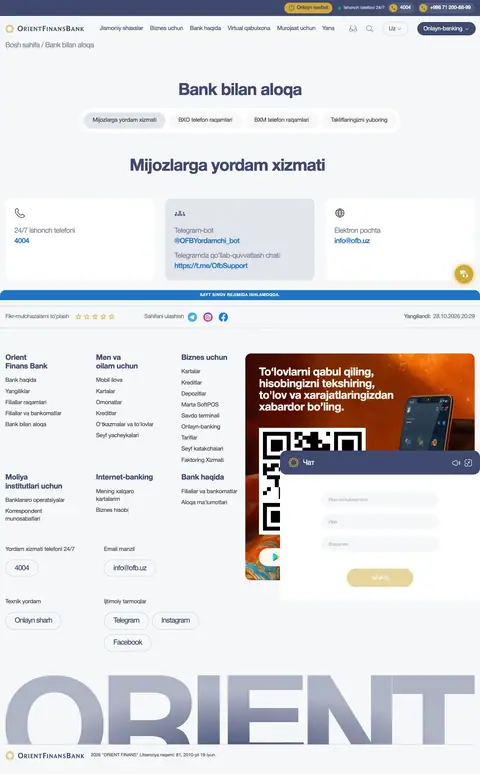Open Aloqa ma'lumotlari footer link

click(x=204, y=503)
